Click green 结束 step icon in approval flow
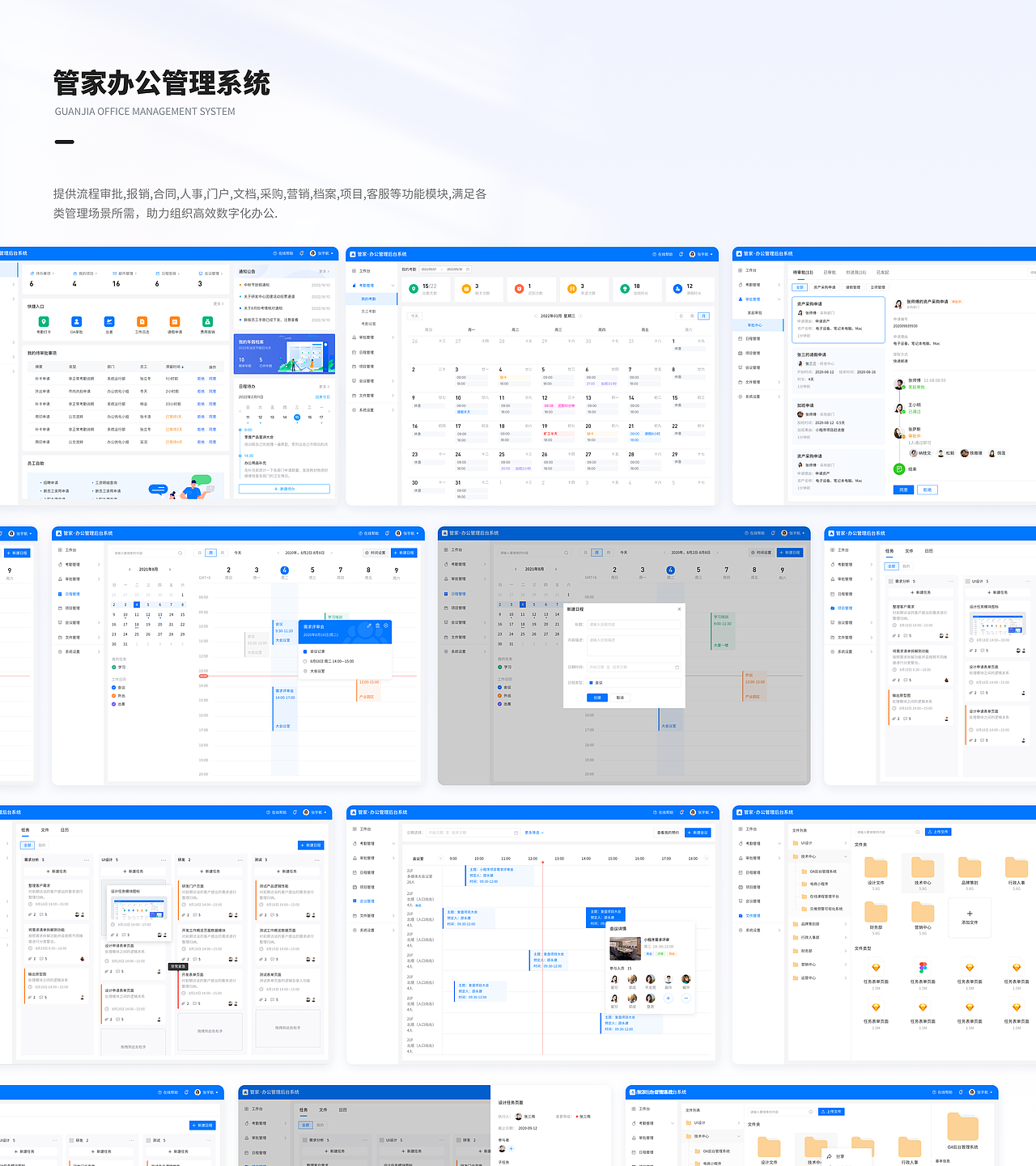Image resolution: width=1036 pixels, height=1166 pixels. click(898, 469)
